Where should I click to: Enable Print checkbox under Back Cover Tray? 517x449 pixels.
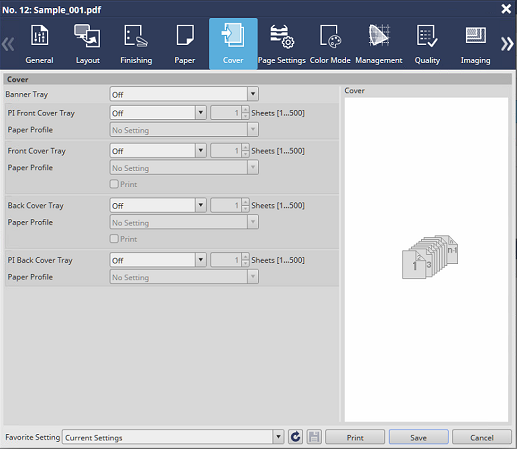[x=114, y=239]
